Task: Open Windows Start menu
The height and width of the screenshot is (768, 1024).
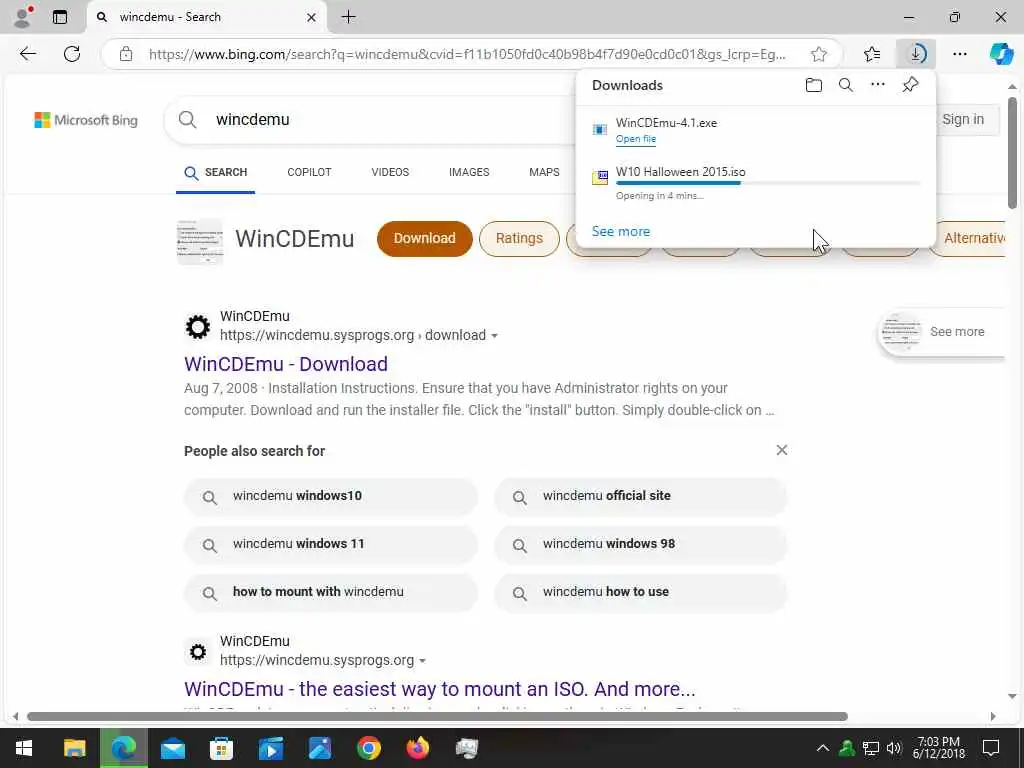Action: 24,748
